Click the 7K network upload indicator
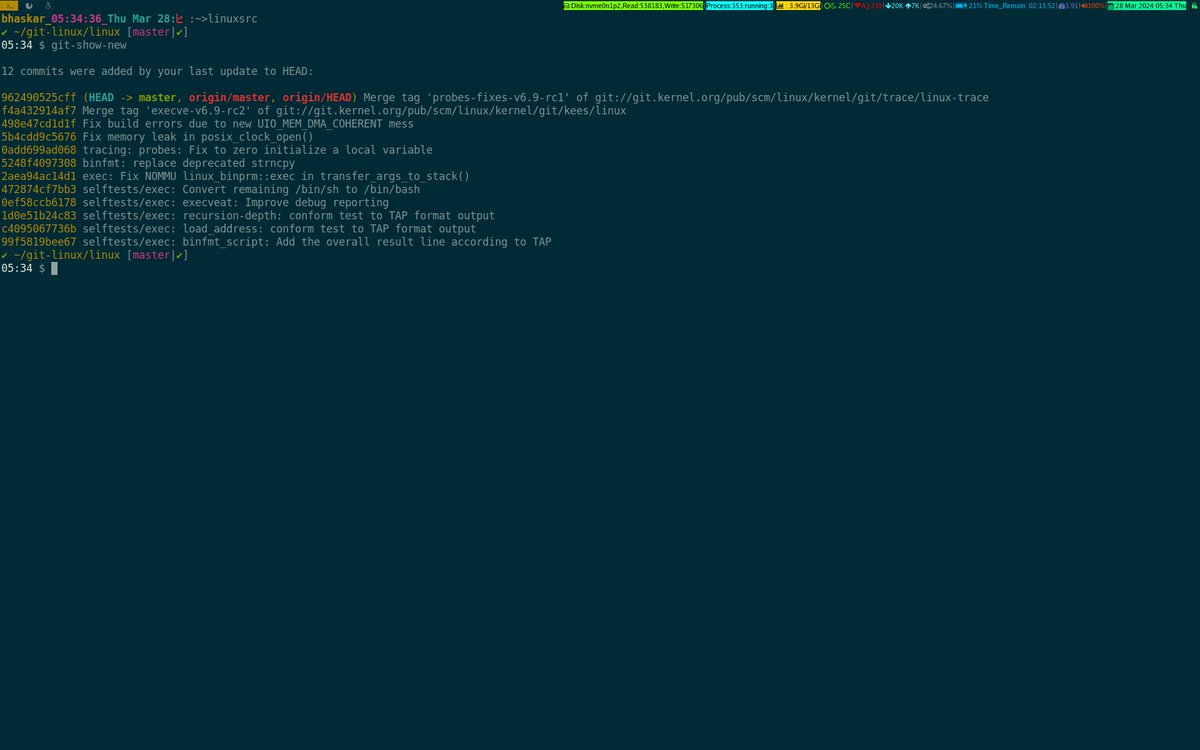 click(913, 6)
